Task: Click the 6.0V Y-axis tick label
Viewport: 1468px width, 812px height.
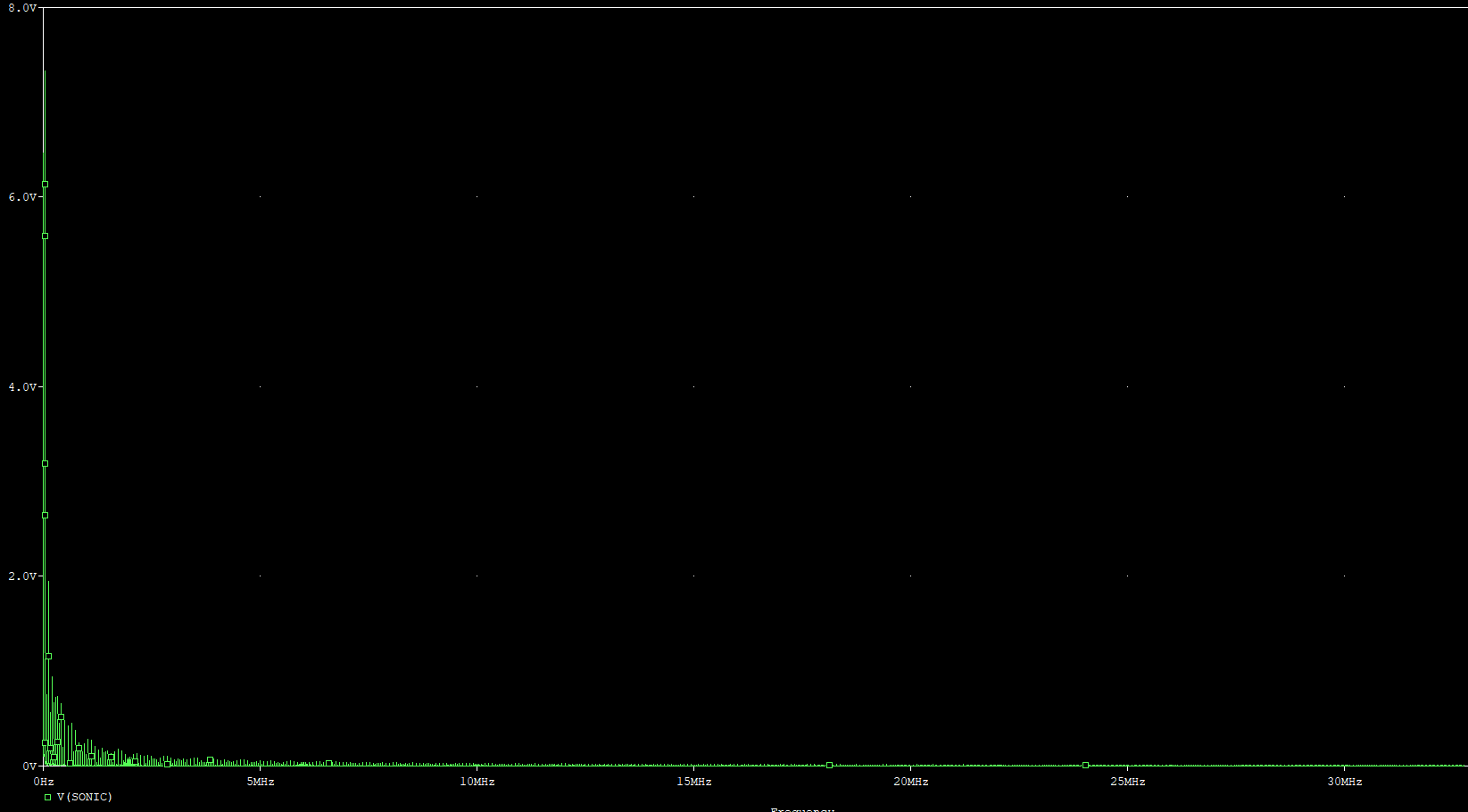Action: coord(22,197)
